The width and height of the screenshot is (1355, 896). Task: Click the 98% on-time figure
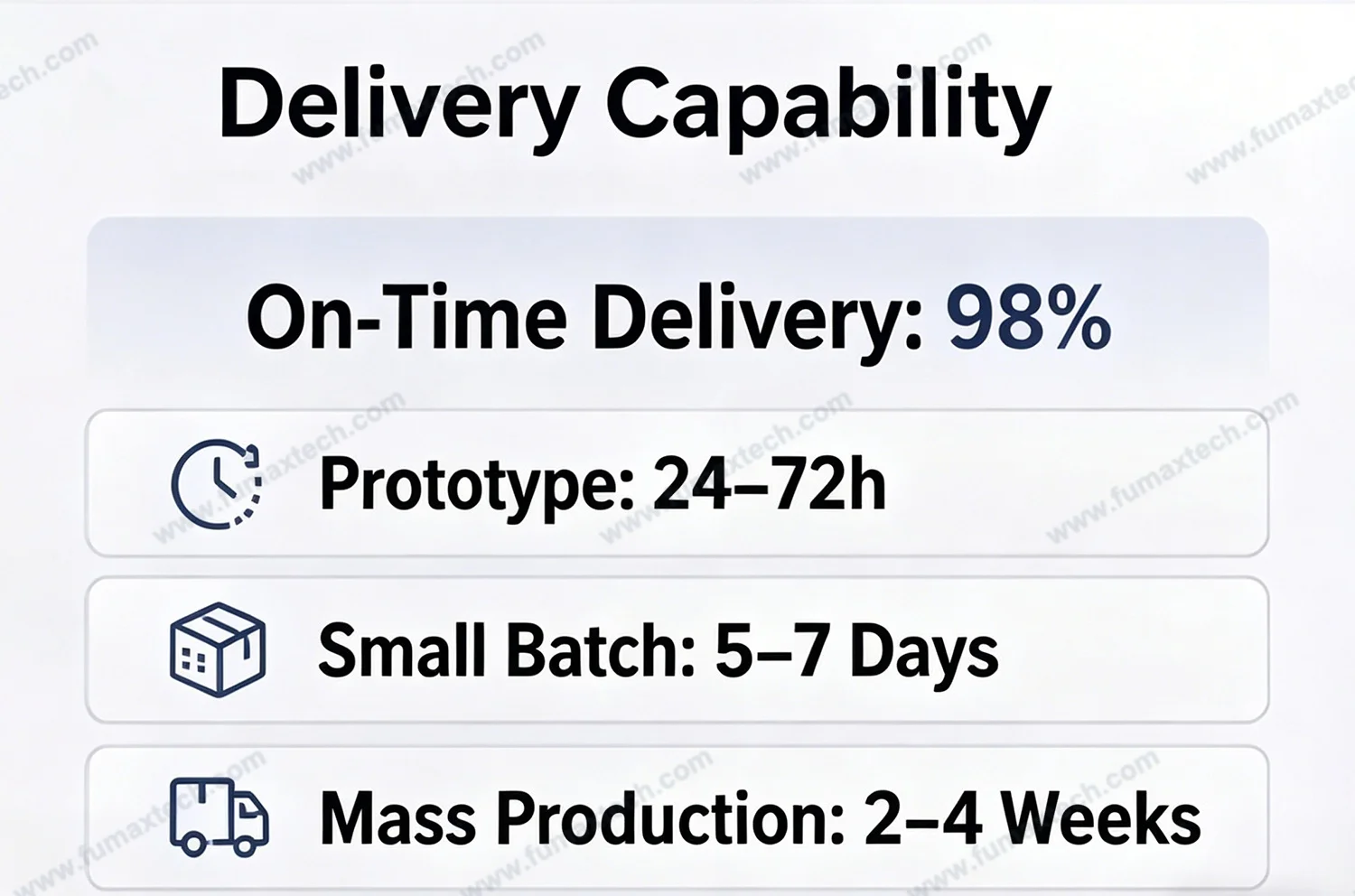(x=1029, y=318)
